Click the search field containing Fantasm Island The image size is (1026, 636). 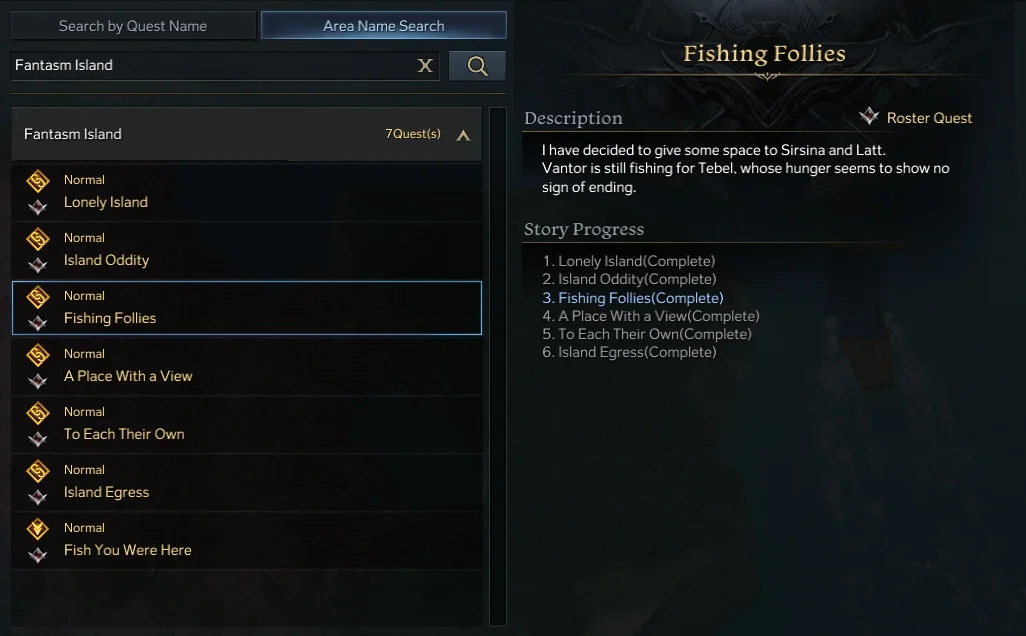pyautogui.click(x=213, y=65)
